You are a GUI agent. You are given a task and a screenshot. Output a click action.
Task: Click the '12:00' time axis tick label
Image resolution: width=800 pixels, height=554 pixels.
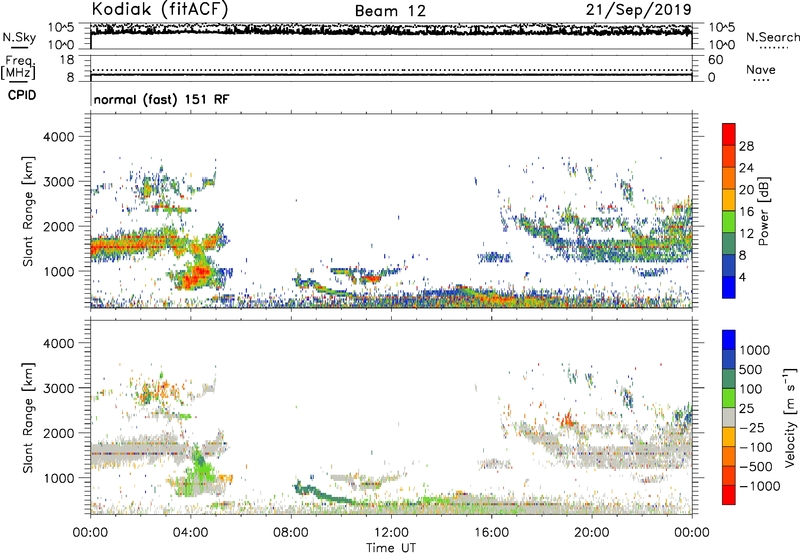[391, 533]
